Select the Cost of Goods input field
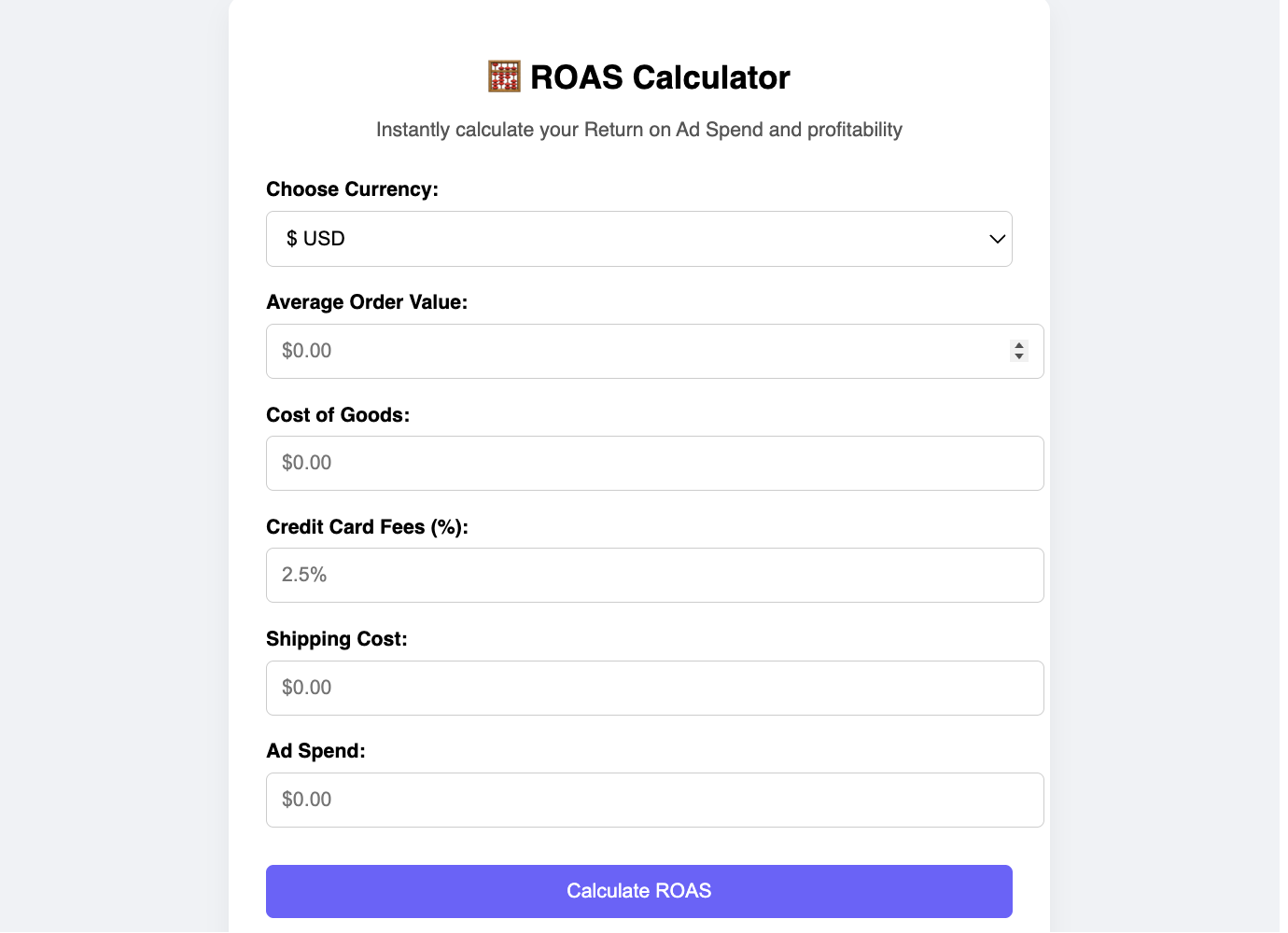The image size is (1288, 933). tap(654, 463)
